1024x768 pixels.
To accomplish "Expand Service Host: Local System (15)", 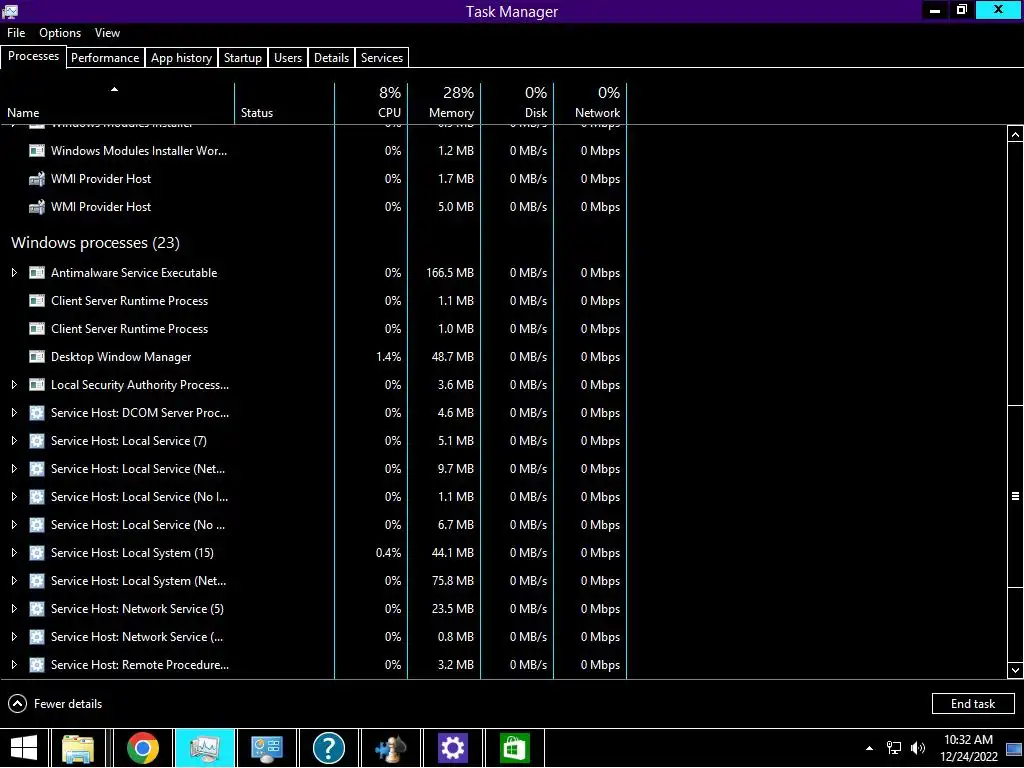I will tap(14, 553).
